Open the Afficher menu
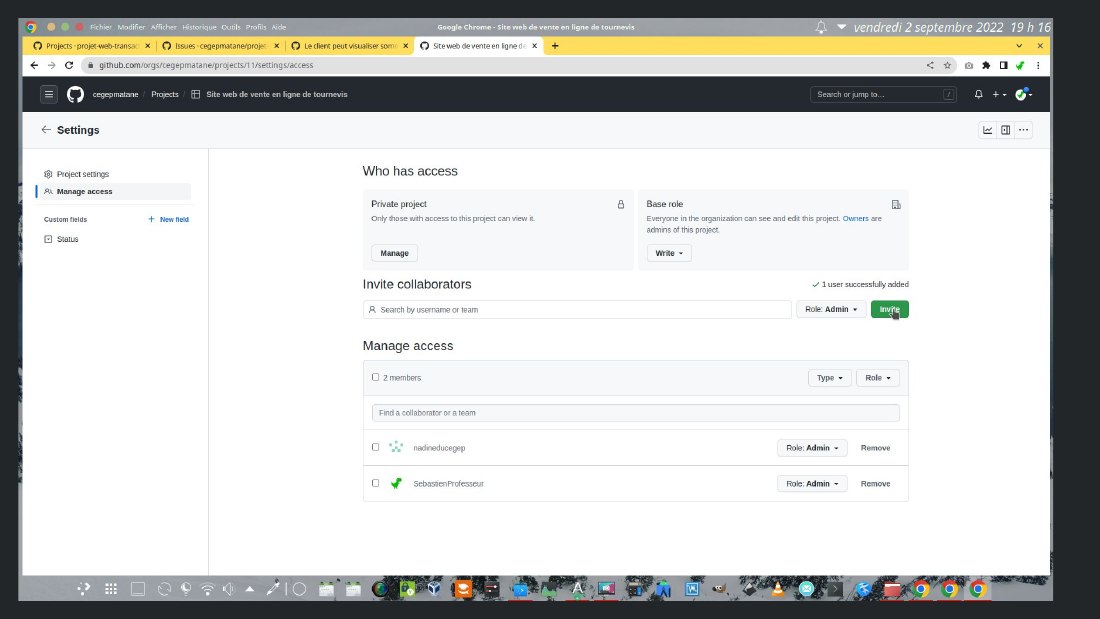The height and width of the screenshot is (619, 1100). [163, 27]
